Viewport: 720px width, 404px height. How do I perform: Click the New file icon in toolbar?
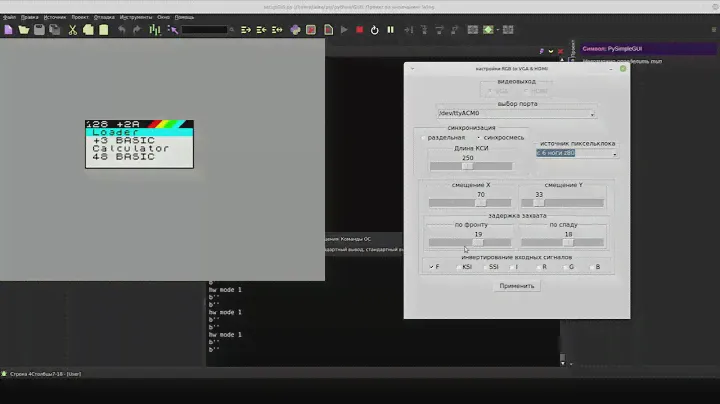pos(9,30)
